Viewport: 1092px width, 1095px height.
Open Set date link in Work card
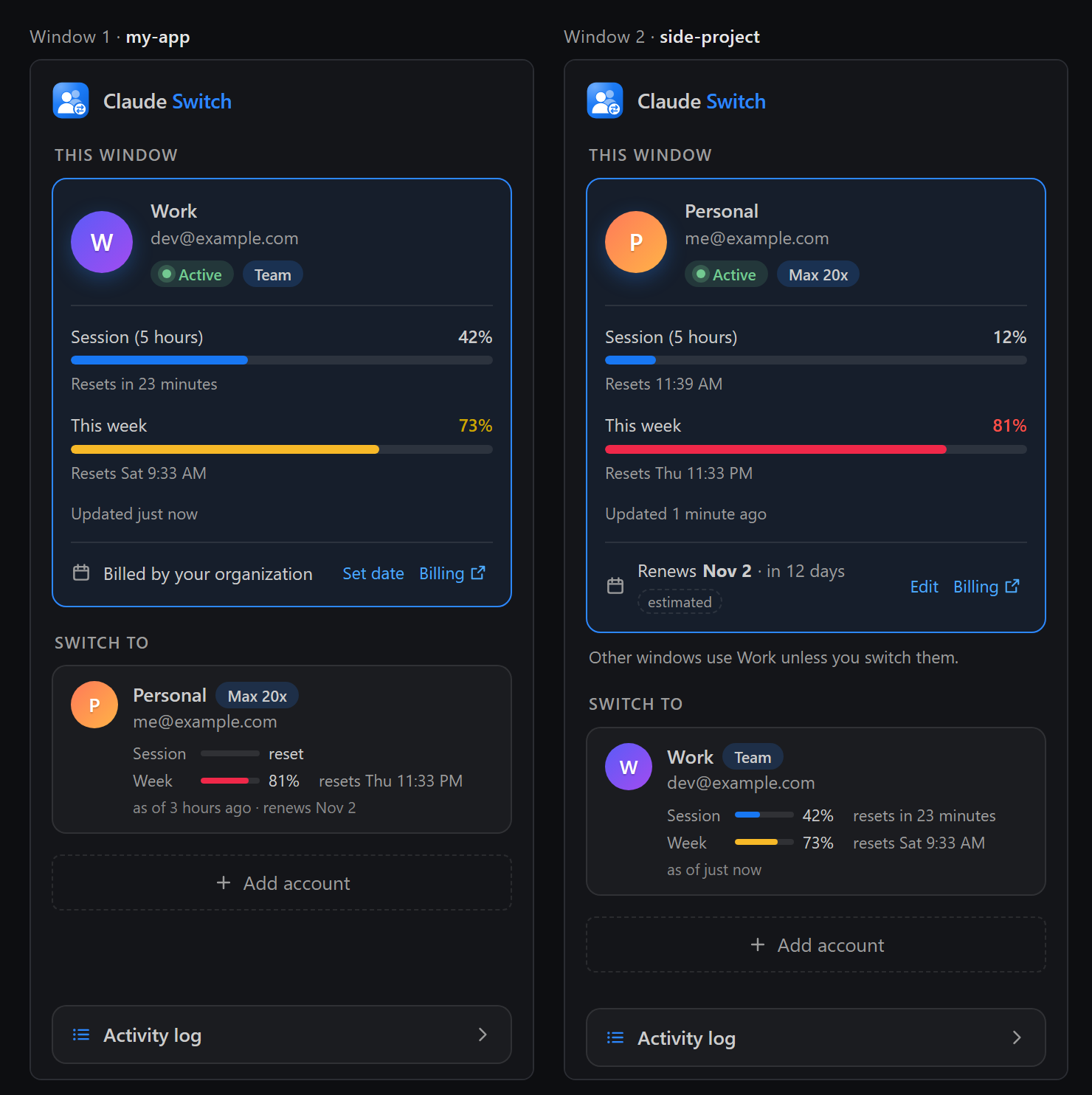click(373, 573)
